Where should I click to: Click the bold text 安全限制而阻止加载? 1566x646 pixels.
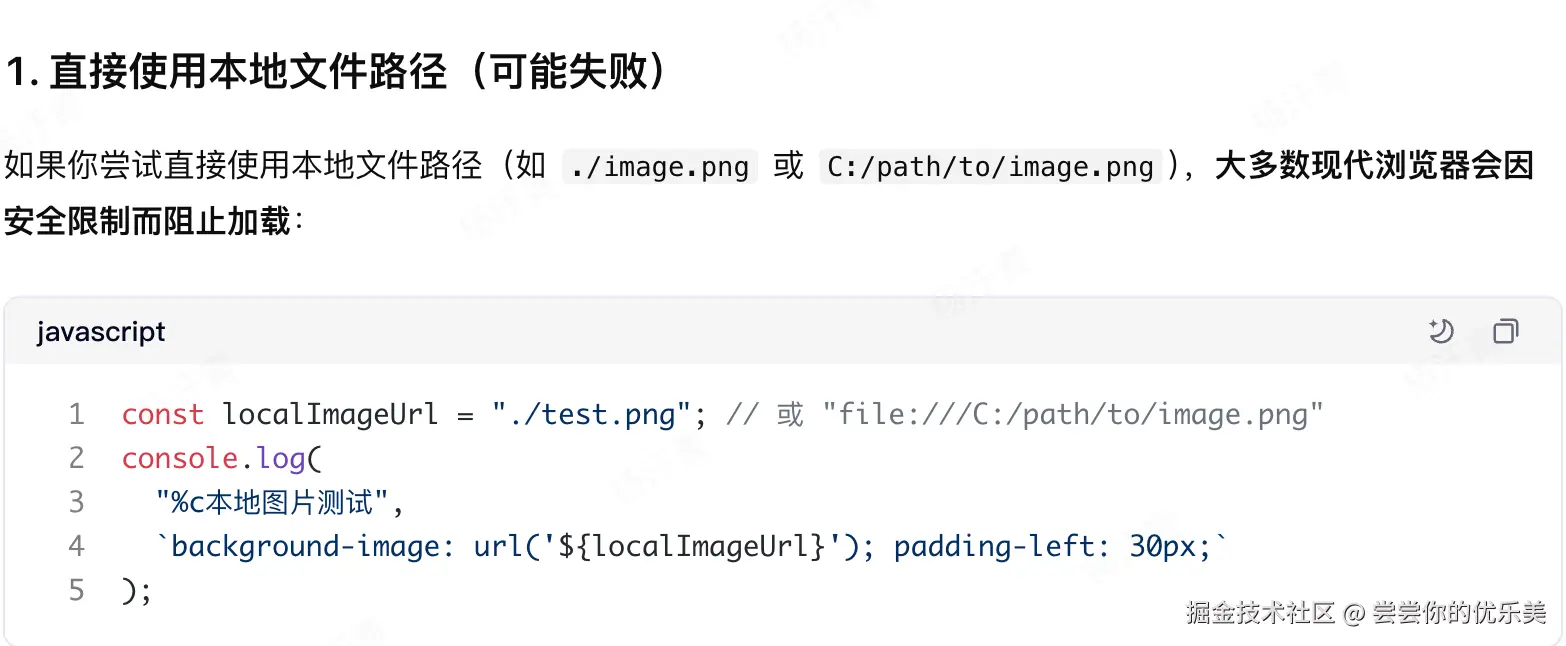146,221
